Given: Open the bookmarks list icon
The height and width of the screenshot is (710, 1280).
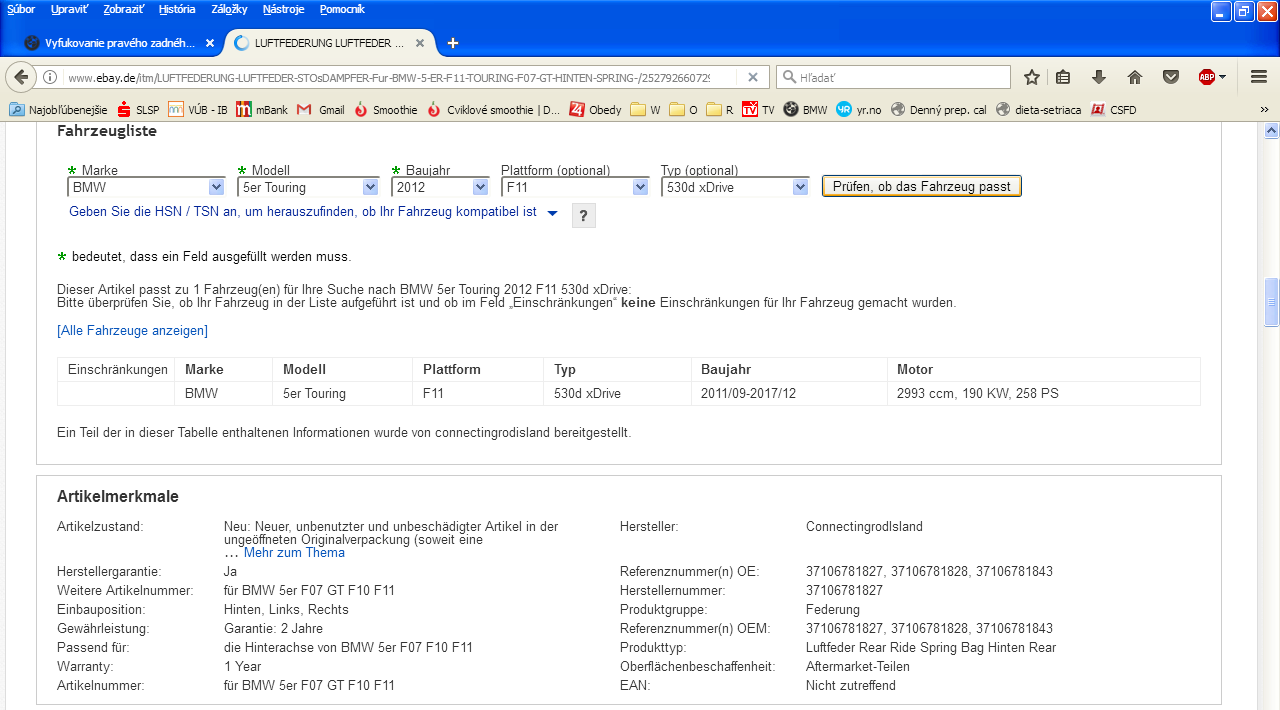Looking at the screenshot, I should (x=1063, y=77).
